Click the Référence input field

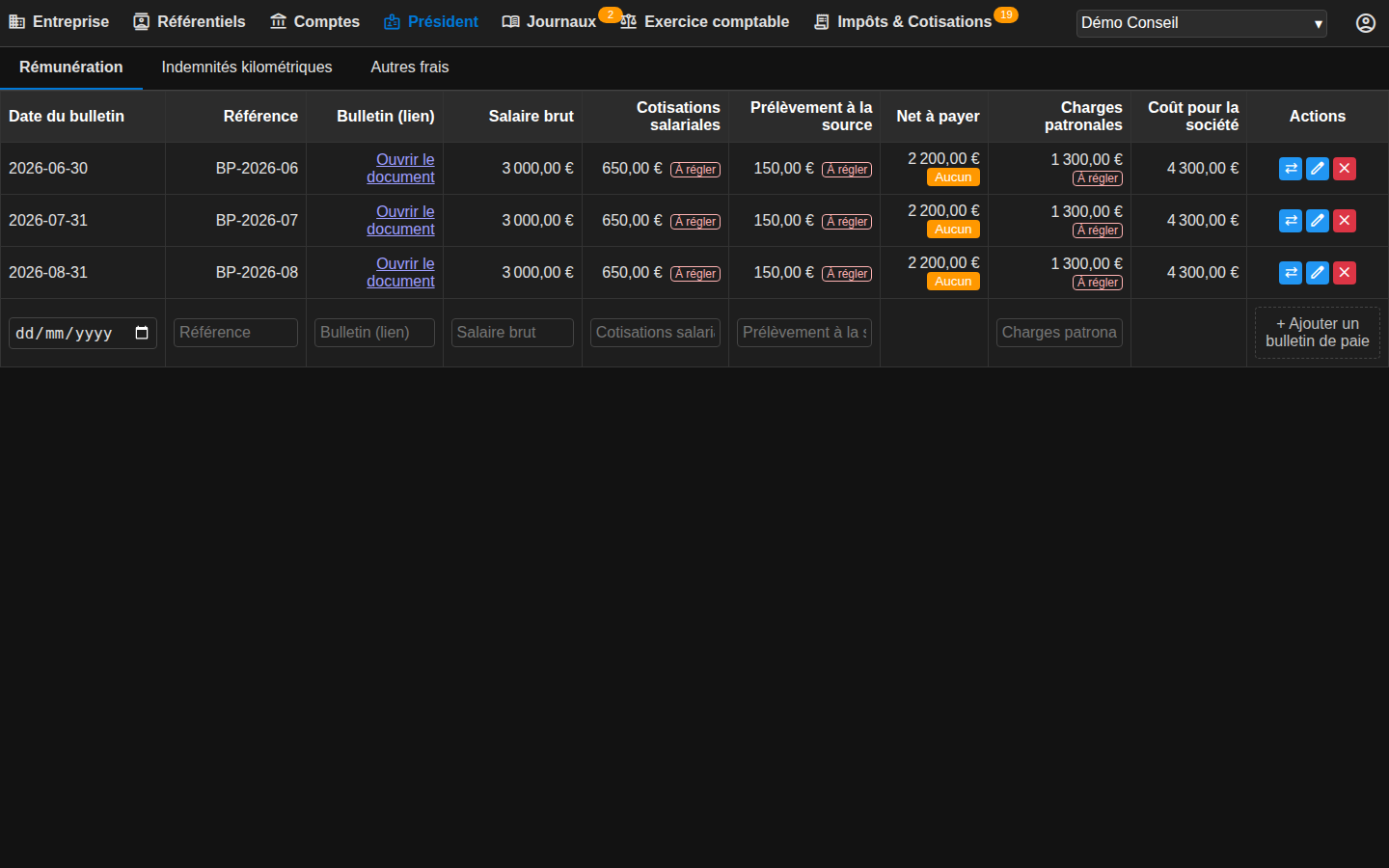point(235,333)
